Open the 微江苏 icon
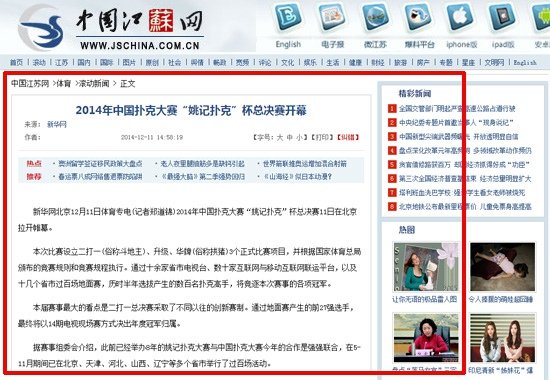The height and width of the screenshot is (380, 550). pyautogui.click(x=375, y=16)
